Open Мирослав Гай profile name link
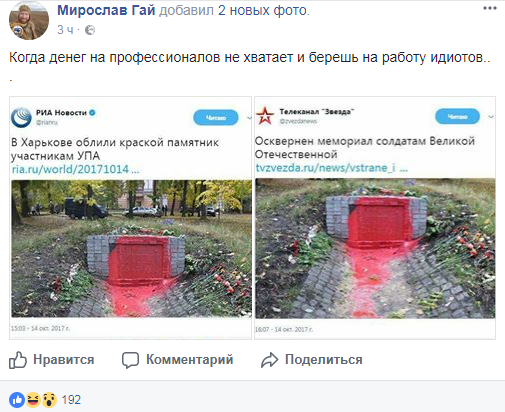 click(106, 10)
